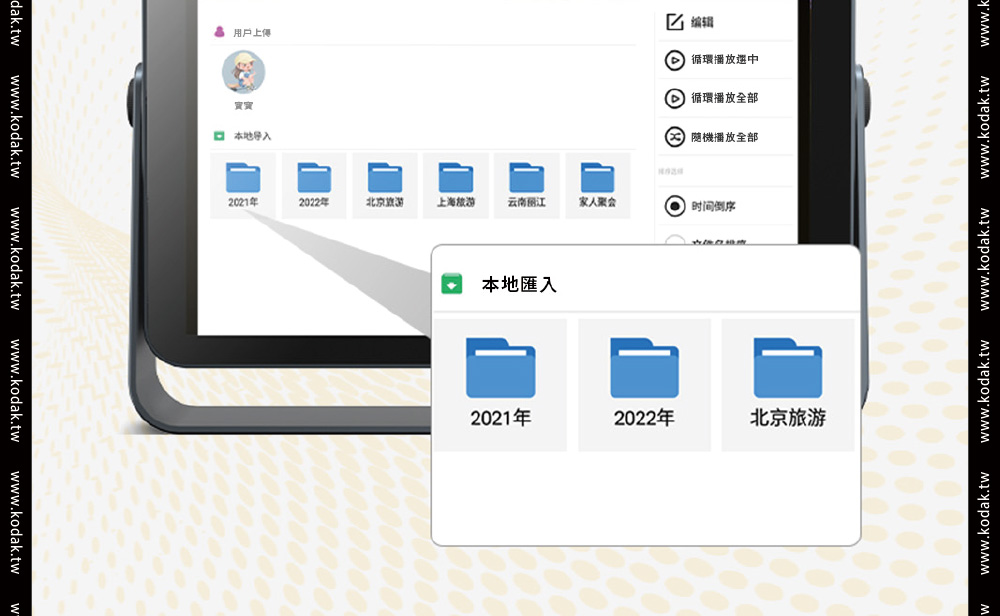Select the partially visible radio button below 時間倒序
This screenshot has height=616, width=1000.
click(675, 241)
